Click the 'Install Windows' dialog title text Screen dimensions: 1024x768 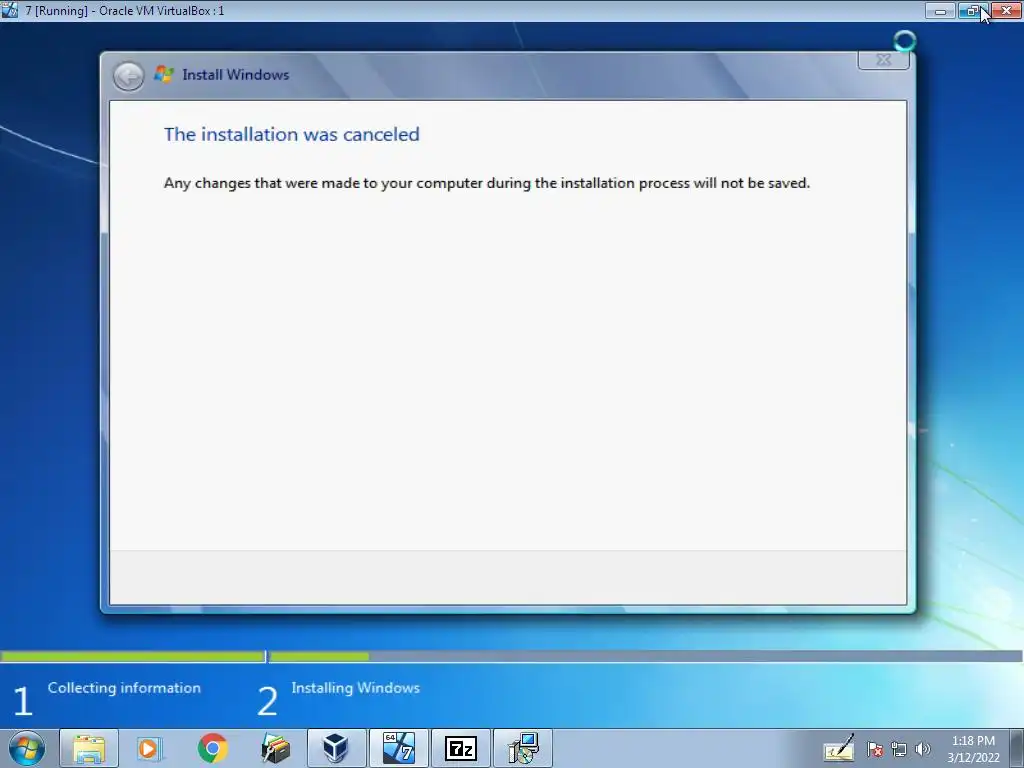(236, 74)
